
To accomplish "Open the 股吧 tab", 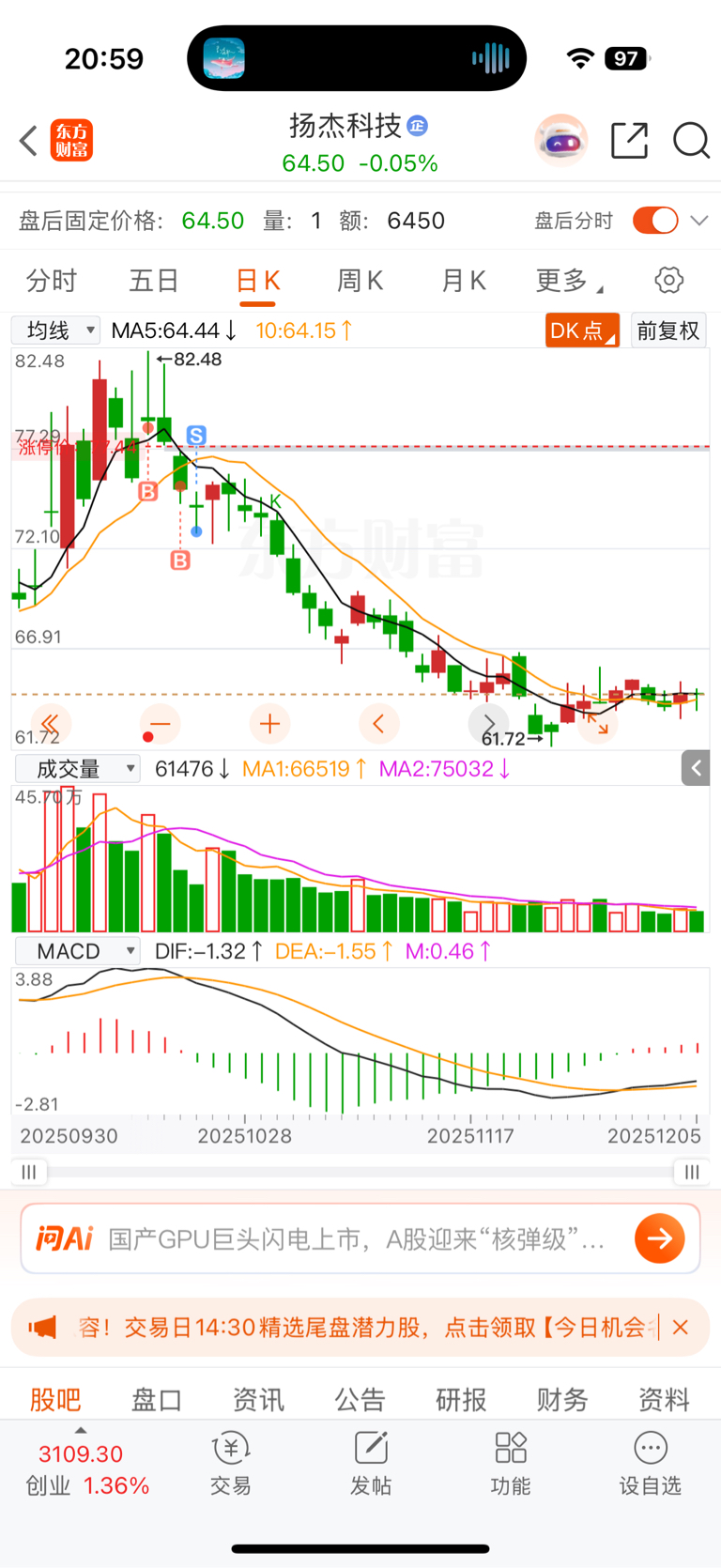I will coord(55,1399).
